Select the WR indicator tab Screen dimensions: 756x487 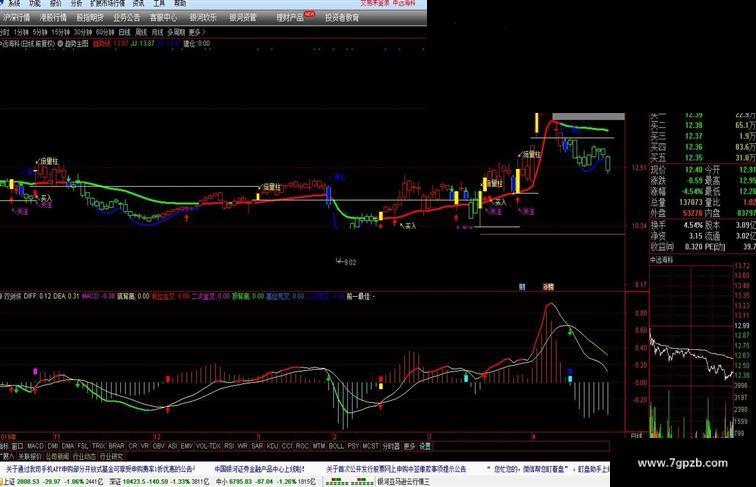(243, 446)
